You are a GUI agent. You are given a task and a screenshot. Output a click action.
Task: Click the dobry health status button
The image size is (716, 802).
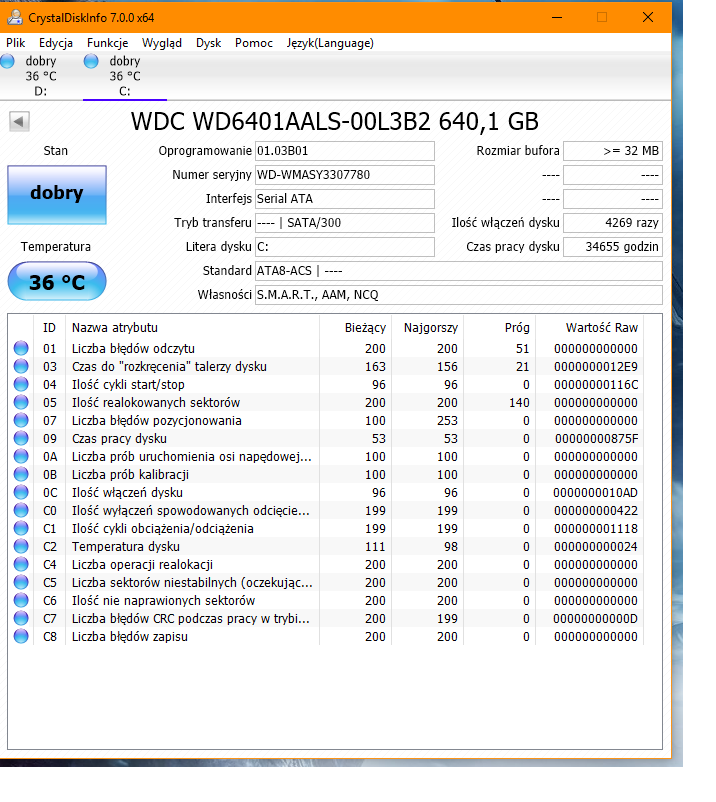(57, 194)
